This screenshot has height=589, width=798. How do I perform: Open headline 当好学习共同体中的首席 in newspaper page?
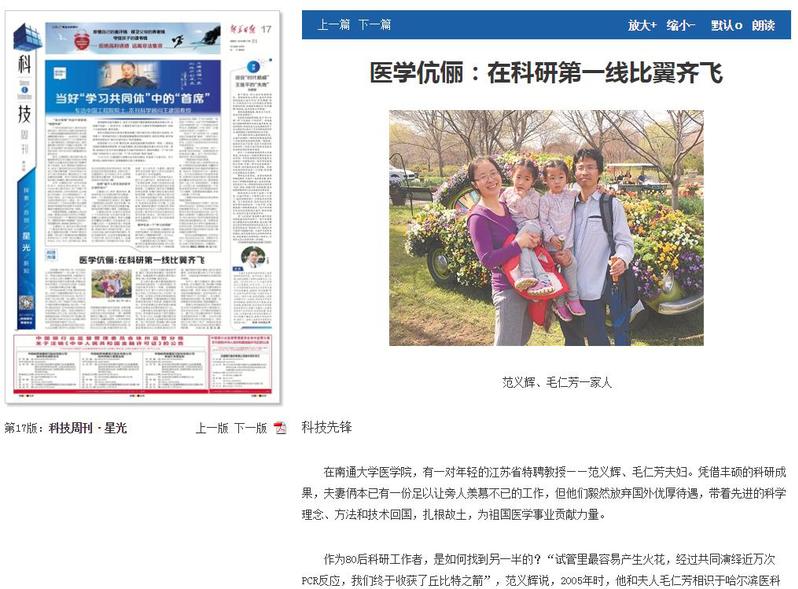[133, 98]
